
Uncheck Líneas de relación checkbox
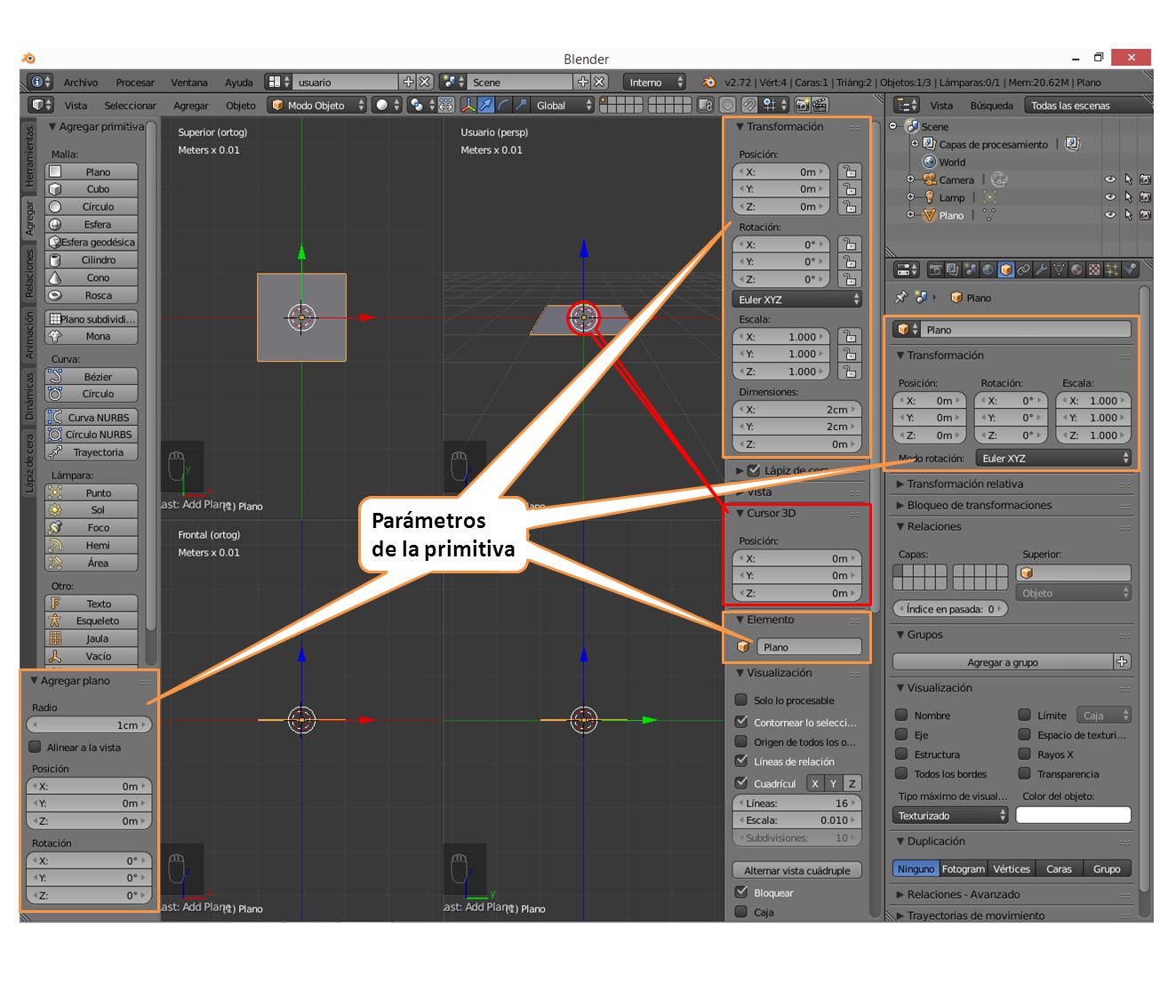coord(741,761)
